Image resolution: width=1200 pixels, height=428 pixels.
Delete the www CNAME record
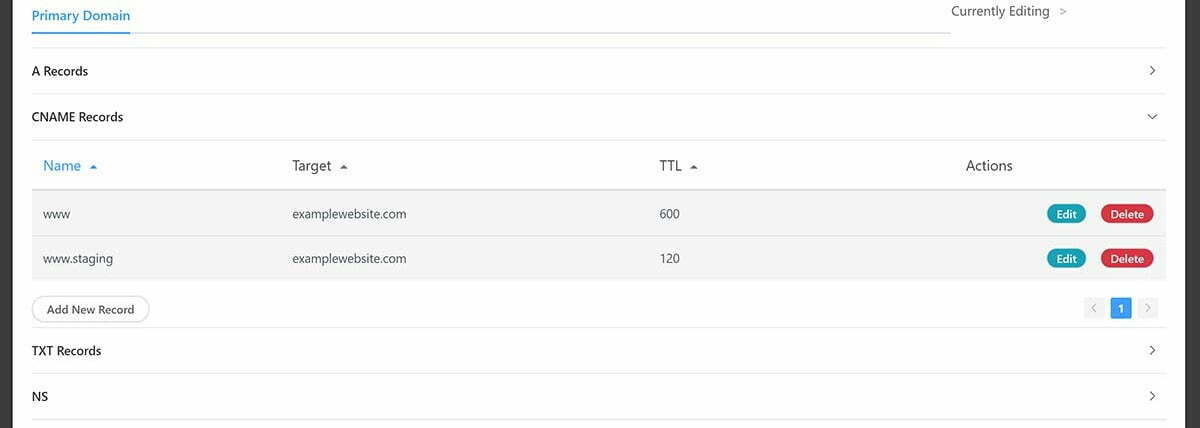(x=1127, y=214)
